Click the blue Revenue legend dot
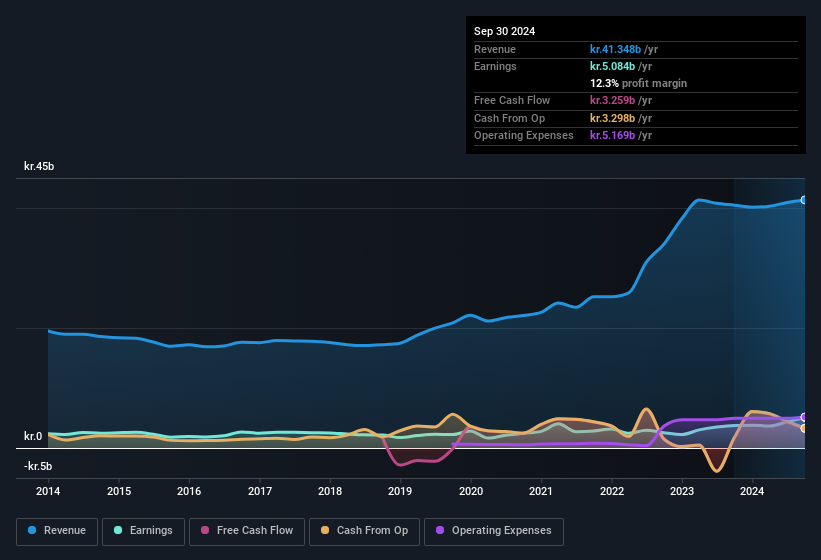 33,531
